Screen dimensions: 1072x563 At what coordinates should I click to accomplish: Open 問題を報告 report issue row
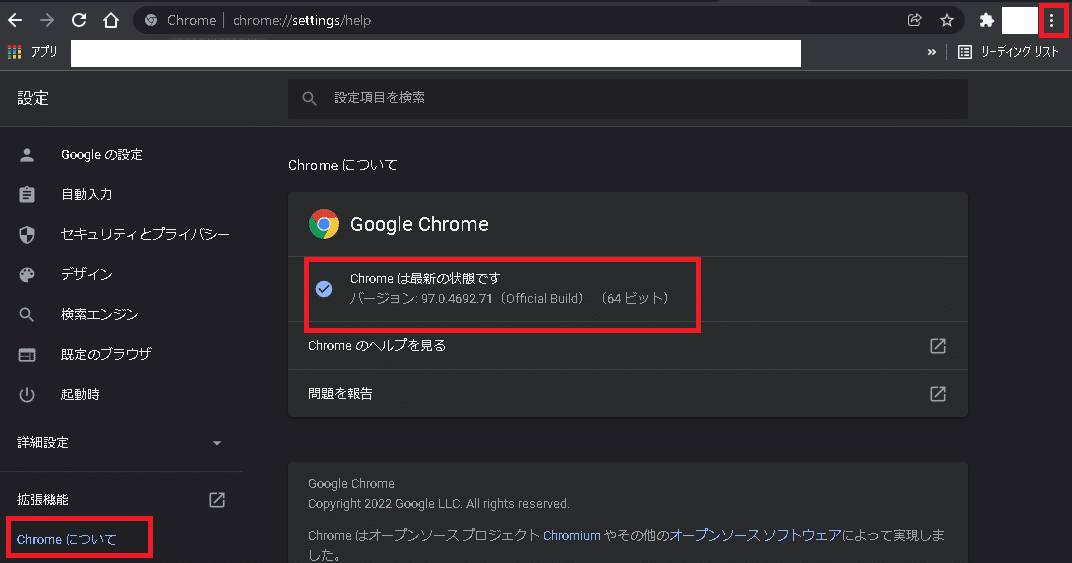coord(628,393)
